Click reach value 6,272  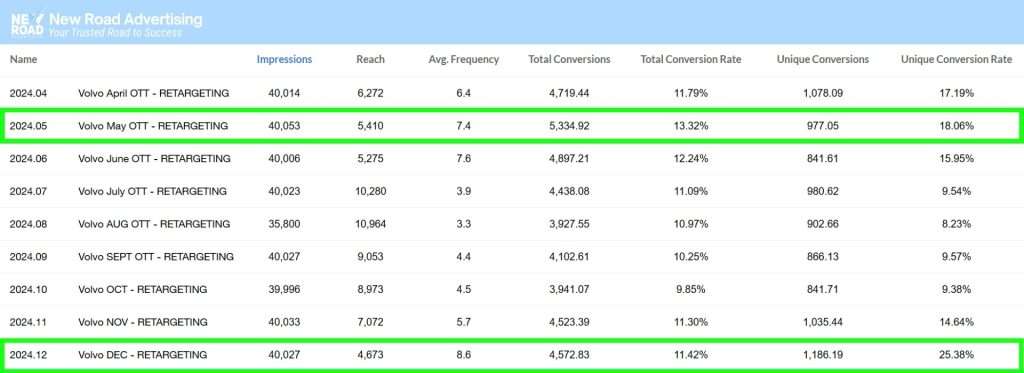[370, 93]
